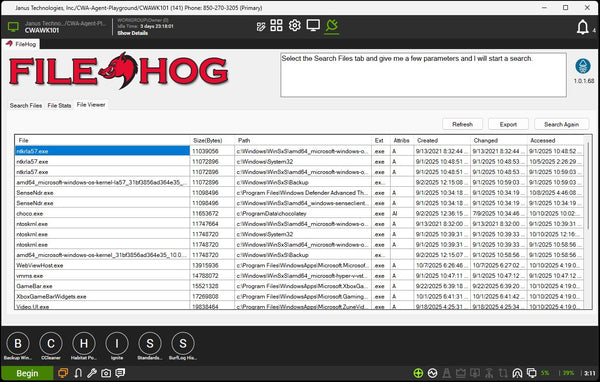Image resolution: width=600 pixels, height=382 pixels.
Task: Open the notes/edit icon in top toolbar
Action: (261, 26)
